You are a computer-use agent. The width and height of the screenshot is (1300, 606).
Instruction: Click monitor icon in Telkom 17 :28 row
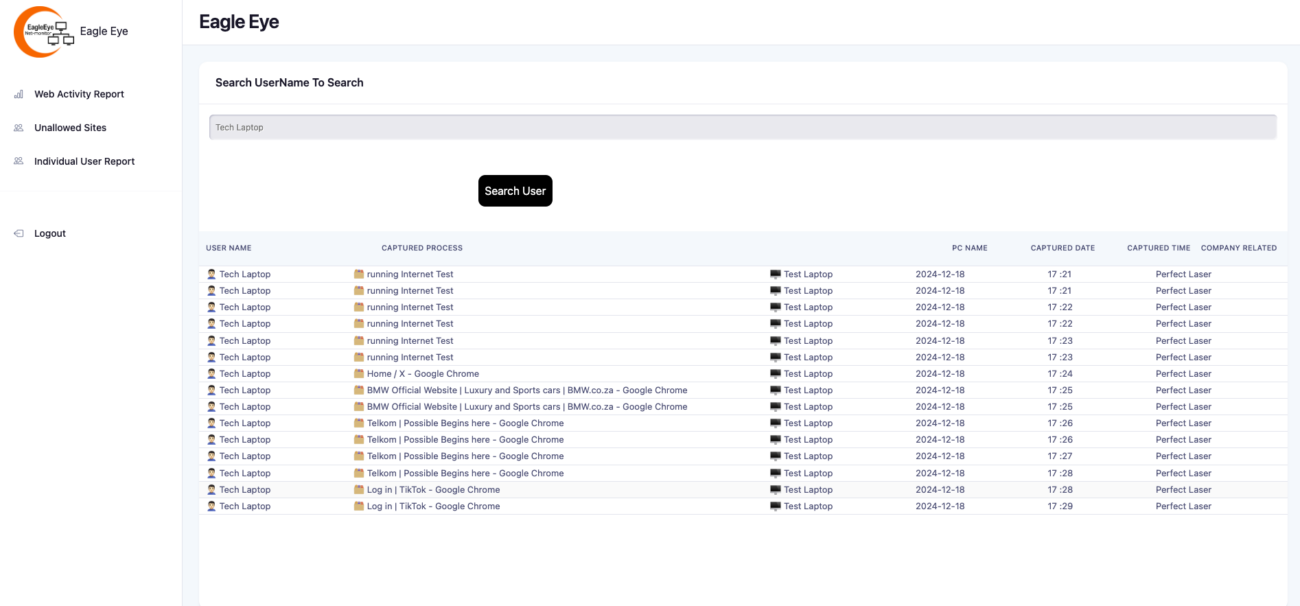[775, 473]
